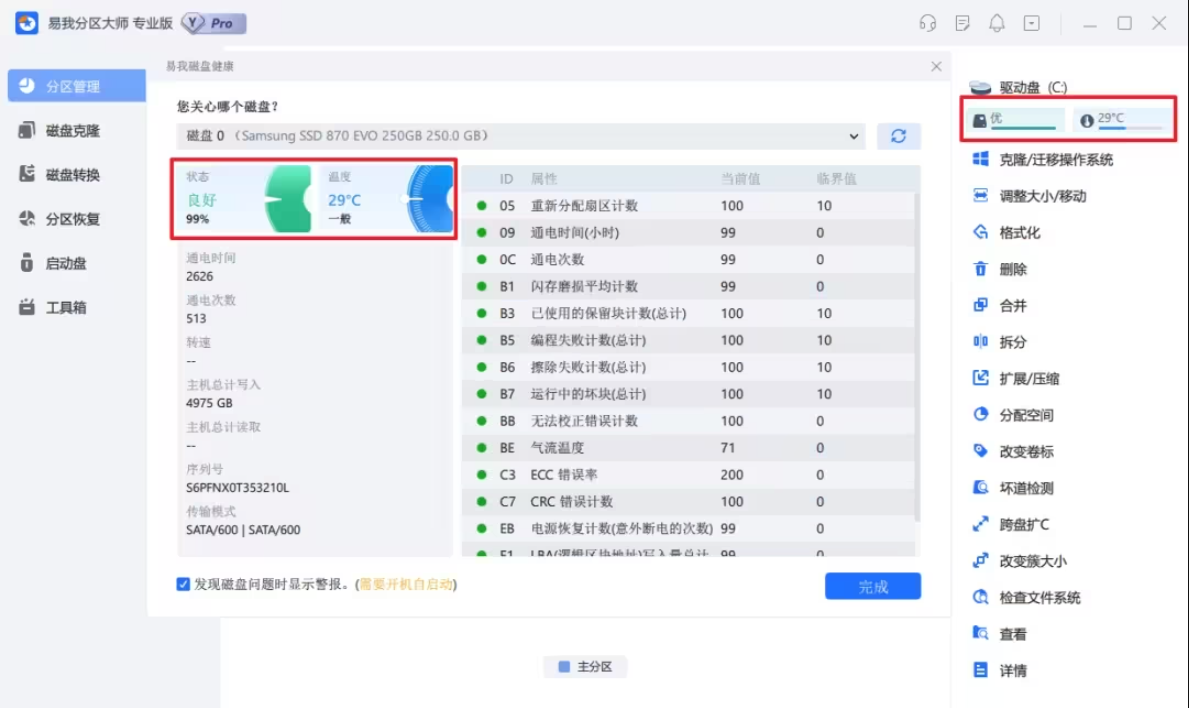This screenshot has height=708, width=1189.
Task: Click serial number S6PFNX0T353210L
Action: tap(237, 487)
